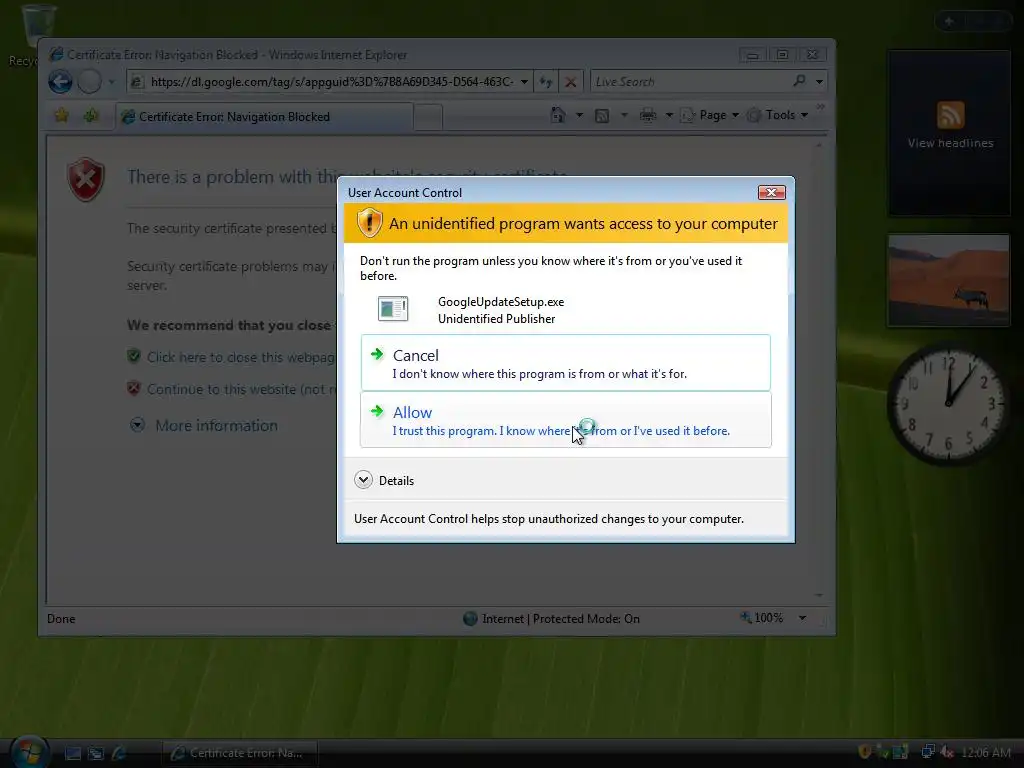Viewport: 1024px width, 768px height.
Task: Select the Certificate Error: Navigation Blocked tab
Action: click(264, 117)
